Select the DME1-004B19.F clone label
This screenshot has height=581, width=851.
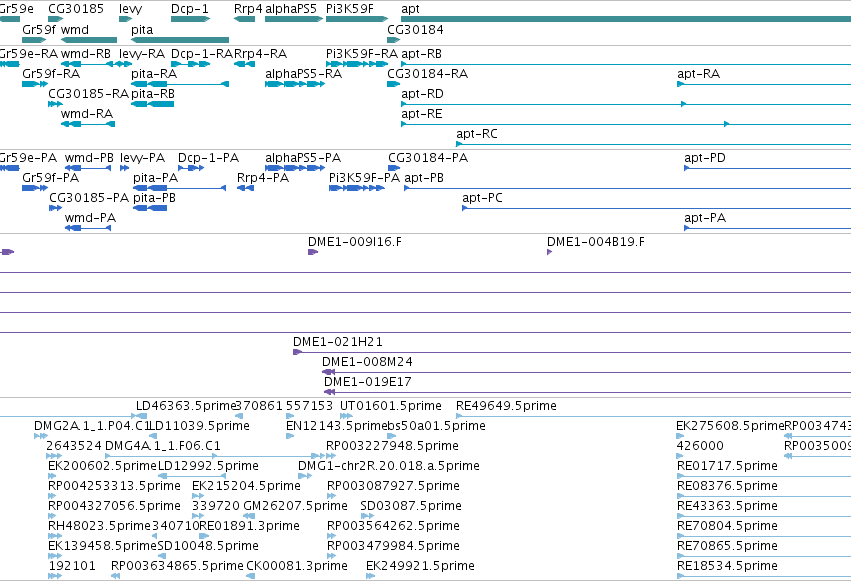[x=596, y=242]
